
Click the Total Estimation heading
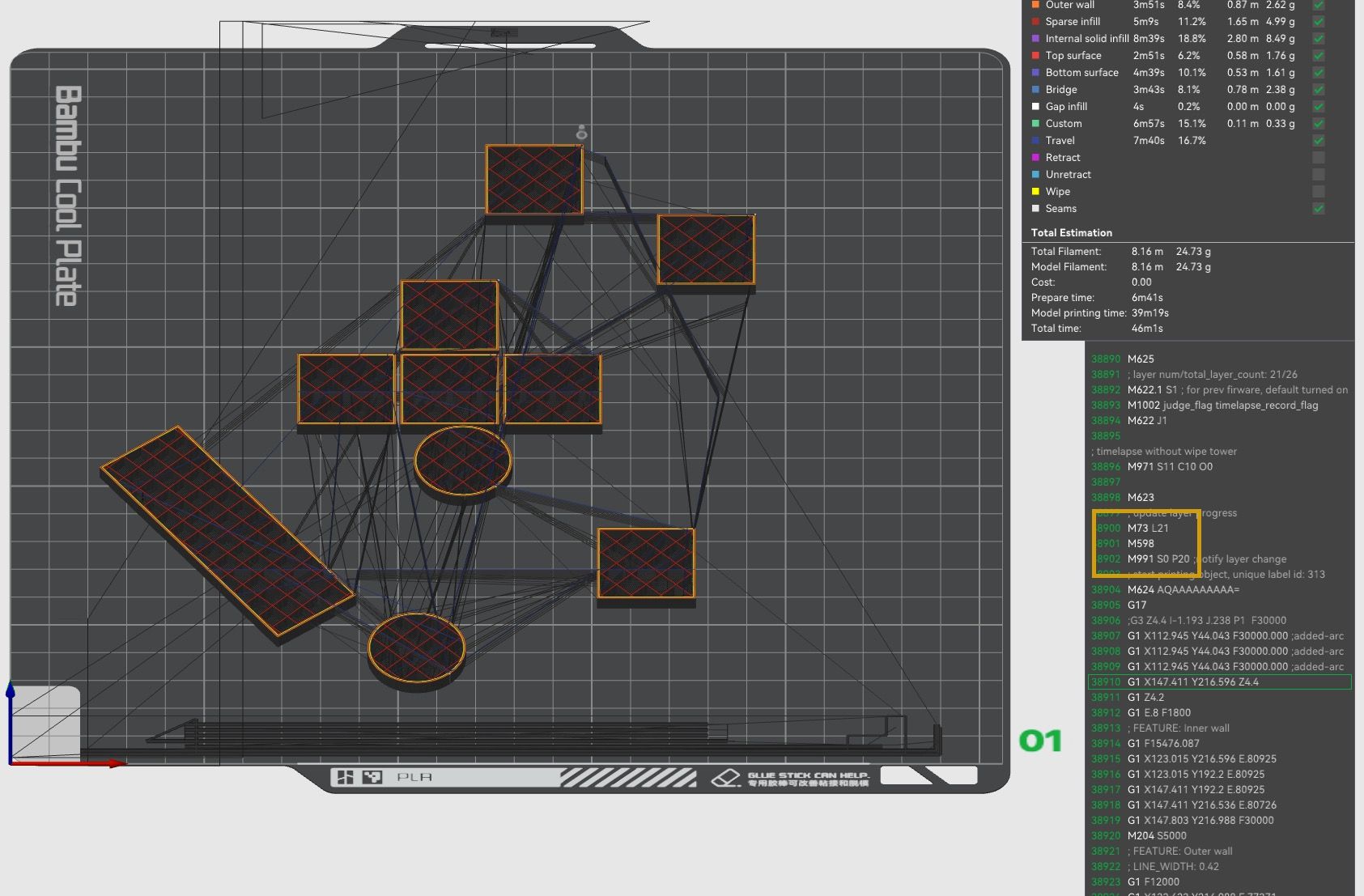coord(1071,233)
